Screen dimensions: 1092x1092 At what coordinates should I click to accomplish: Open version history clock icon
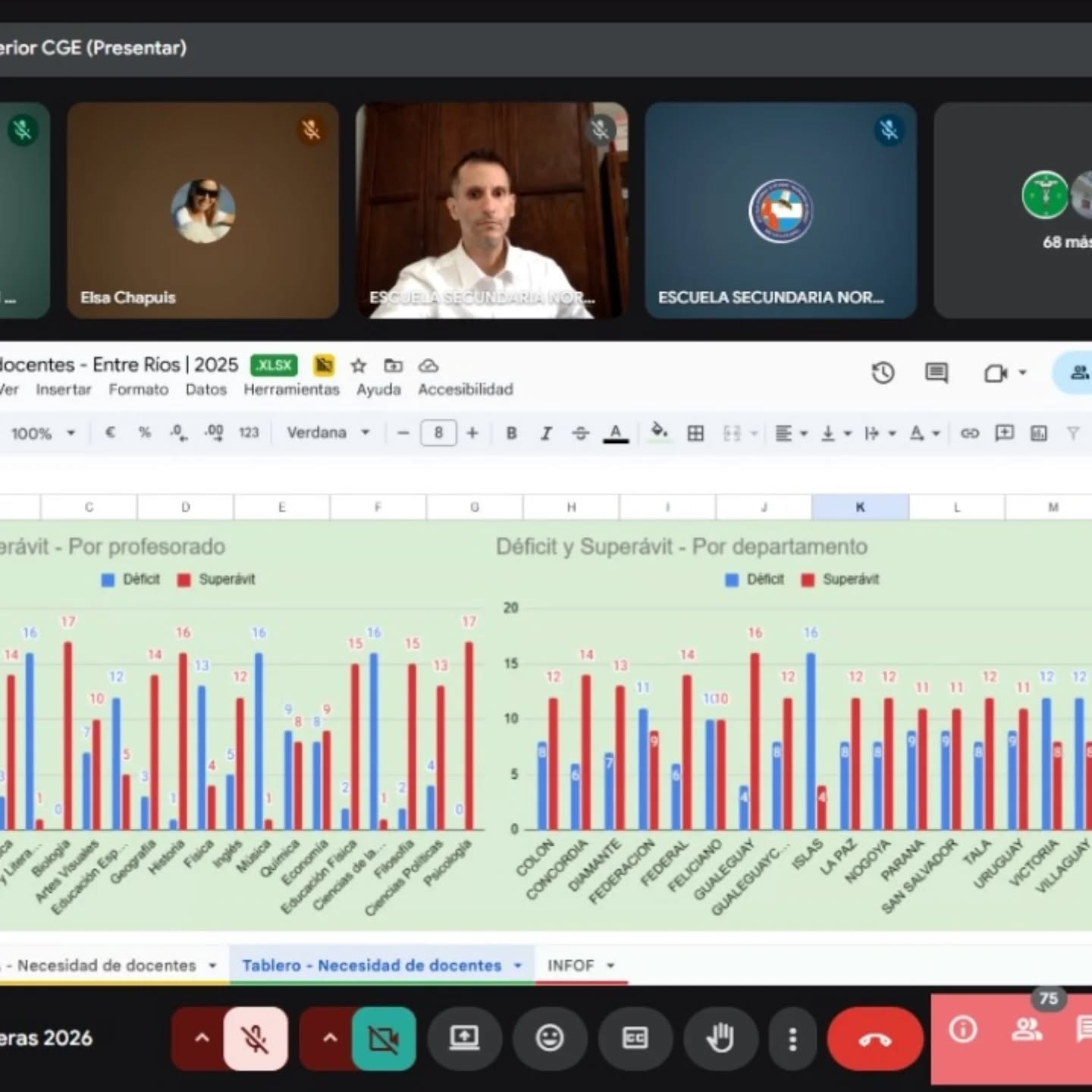pyautogui.click(x=883, y=372)
